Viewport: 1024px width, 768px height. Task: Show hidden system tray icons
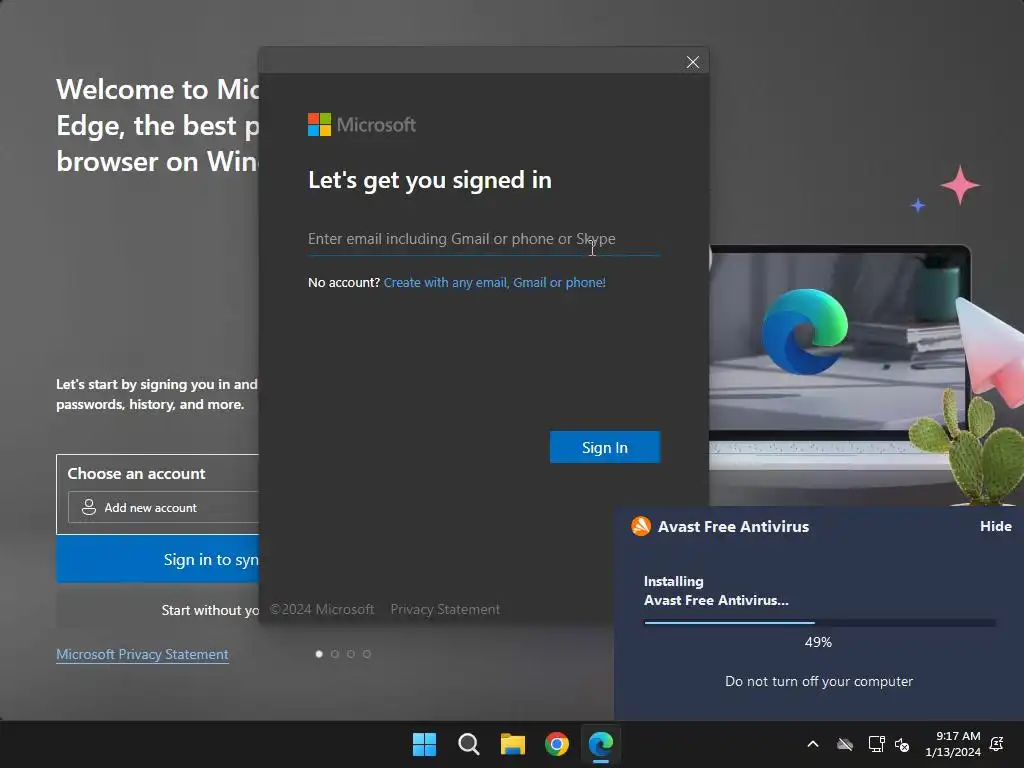point(813,744)
